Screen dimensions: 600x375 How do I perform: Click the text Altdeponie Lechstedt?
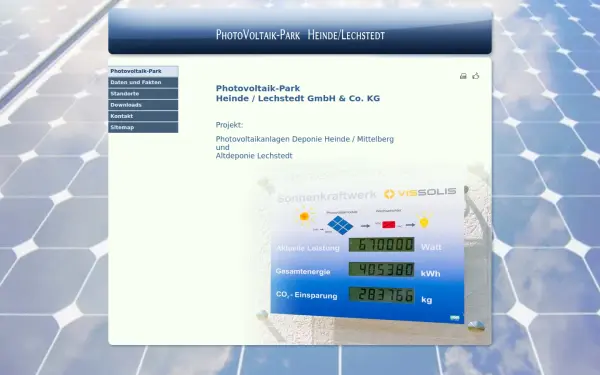tap(254, 156)
